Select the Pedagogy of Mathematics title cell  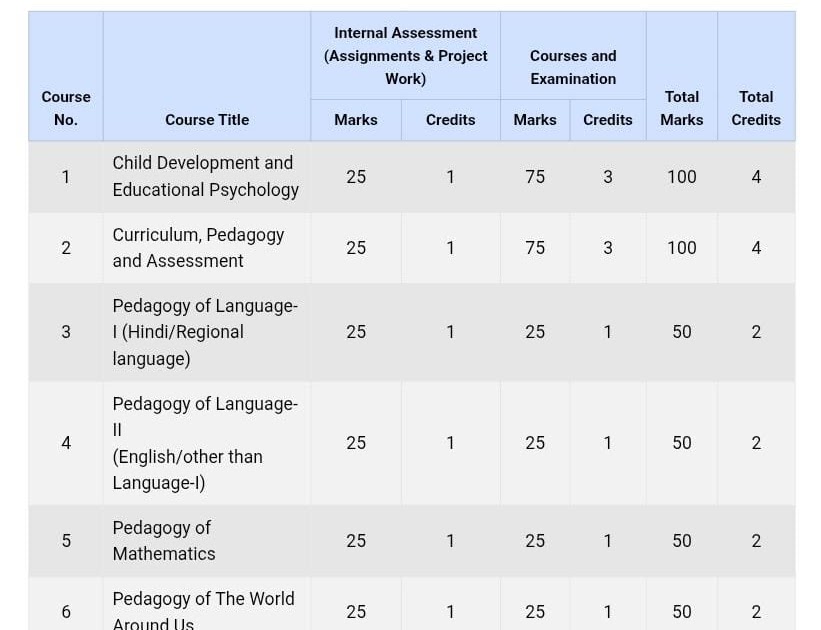164,541
